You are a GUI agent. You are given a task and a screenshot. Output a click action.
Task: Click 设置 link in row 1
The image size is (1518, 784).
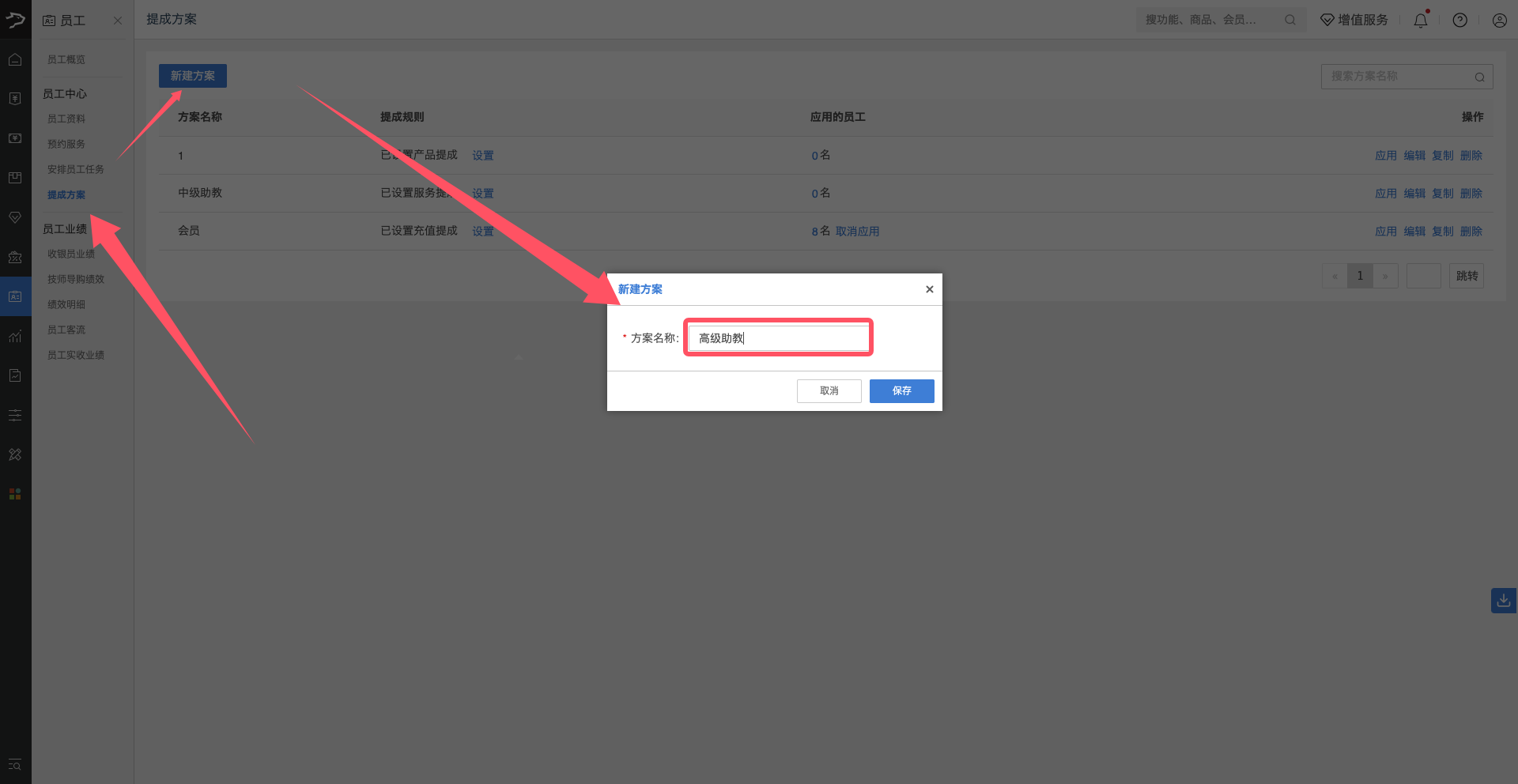pyautogui.click(x=483, y=156)
